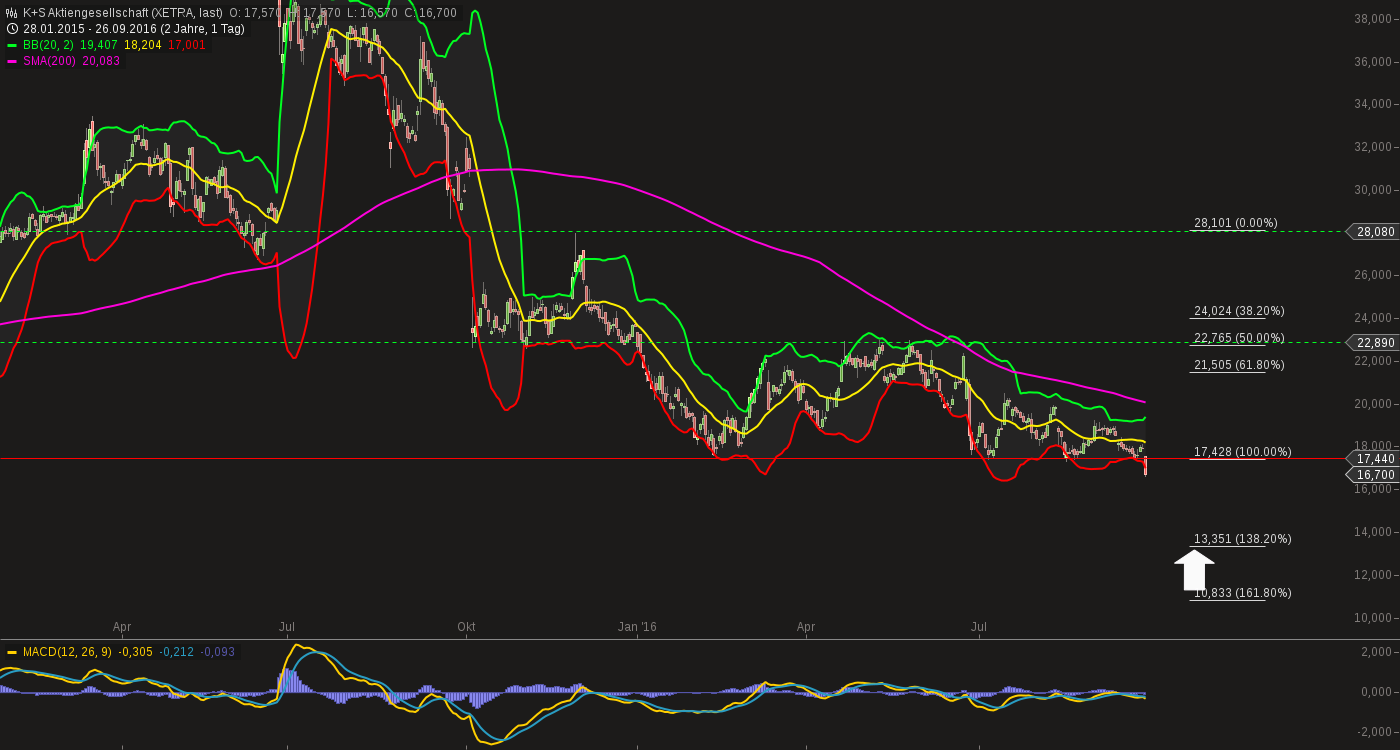Click the open price 'O: 17,570'

tap(255, 13)
